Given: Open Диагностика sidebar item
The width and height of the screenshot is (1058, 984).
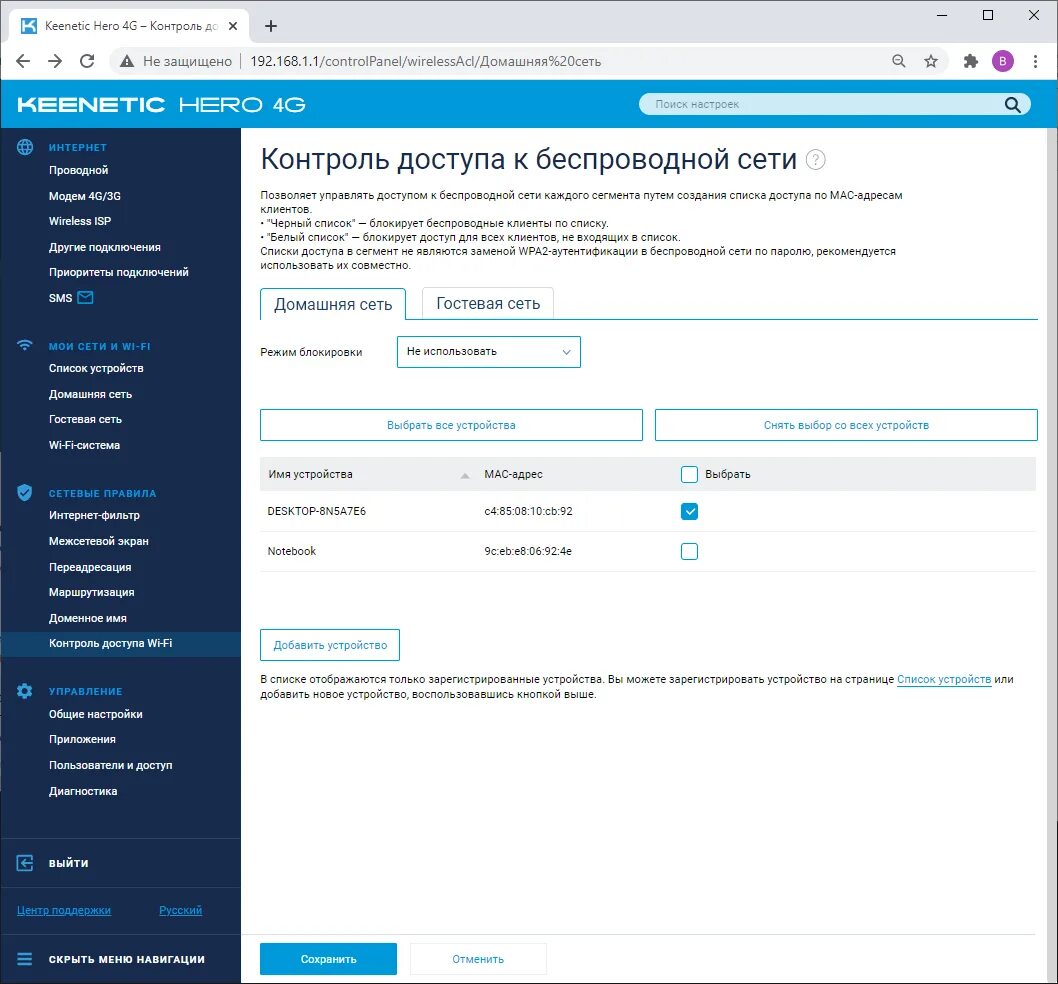Looking at the screenshot, I should tap(82, 791).
